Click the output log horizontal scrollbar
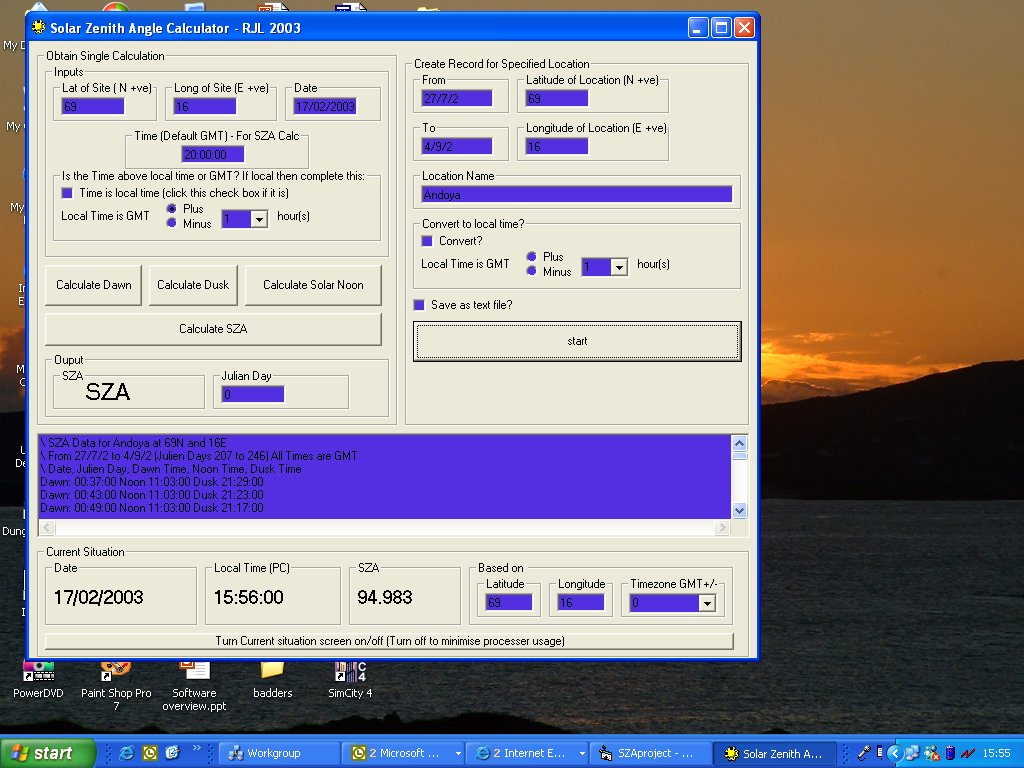Image resolution: width=1024 pixels, height=768 pixels. tap(386, 528)
